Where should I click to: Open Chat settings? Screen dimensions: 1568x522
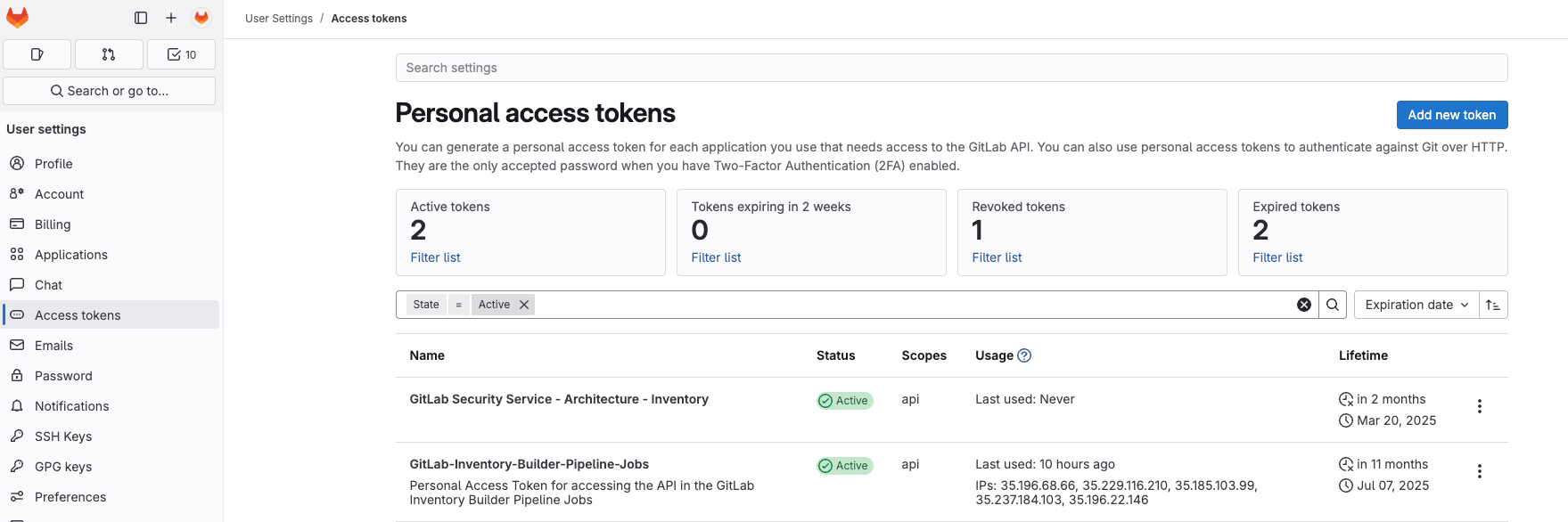[x=111, y=285]
